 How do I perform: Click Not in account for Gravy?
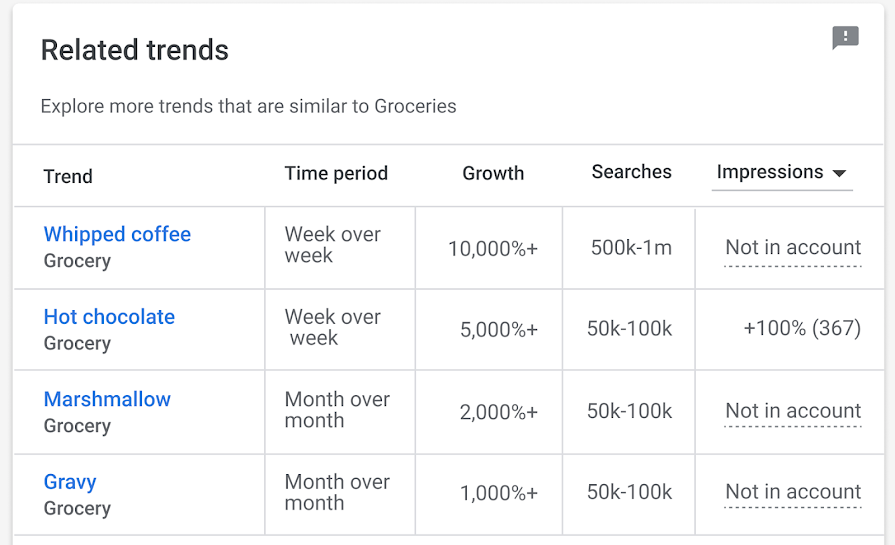(x=793, y=492)
